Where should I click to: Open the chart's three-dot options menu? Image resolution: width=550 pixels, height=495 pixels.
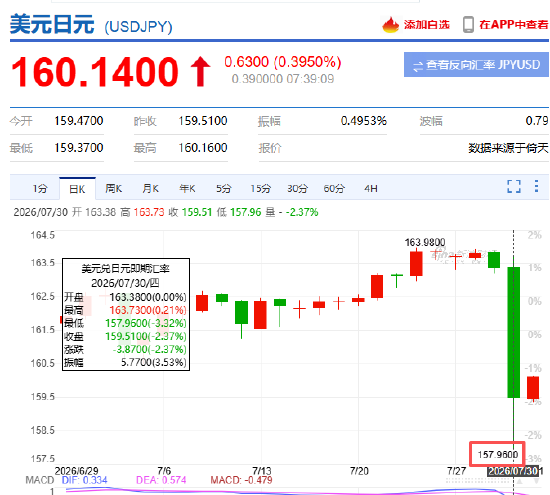tap(536, 186)
